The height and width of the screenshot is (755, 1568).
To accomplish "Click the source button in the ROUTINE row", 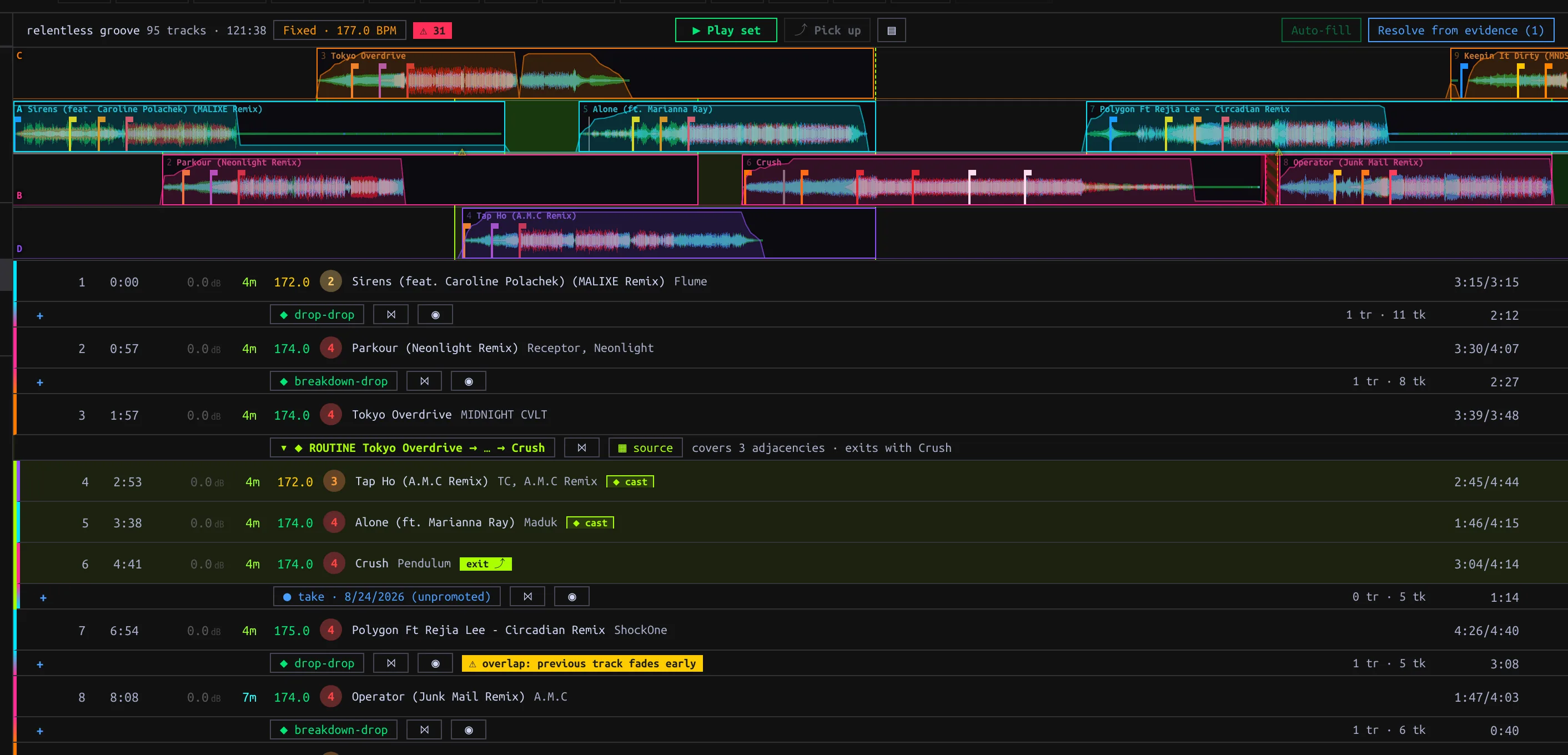I will (646, 448).
